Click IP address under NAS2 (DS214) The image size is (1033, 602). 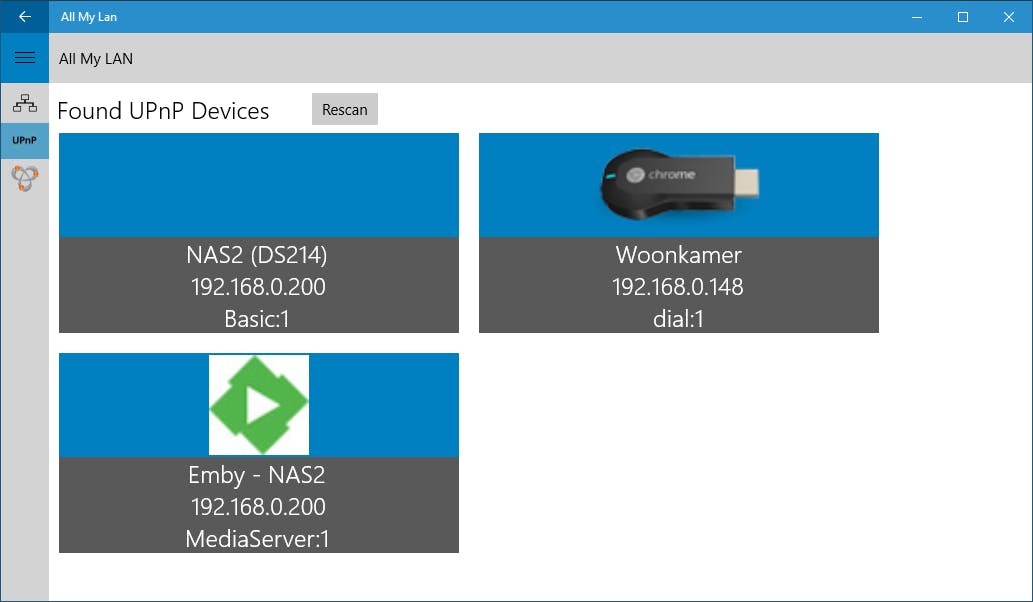(258, 288)
